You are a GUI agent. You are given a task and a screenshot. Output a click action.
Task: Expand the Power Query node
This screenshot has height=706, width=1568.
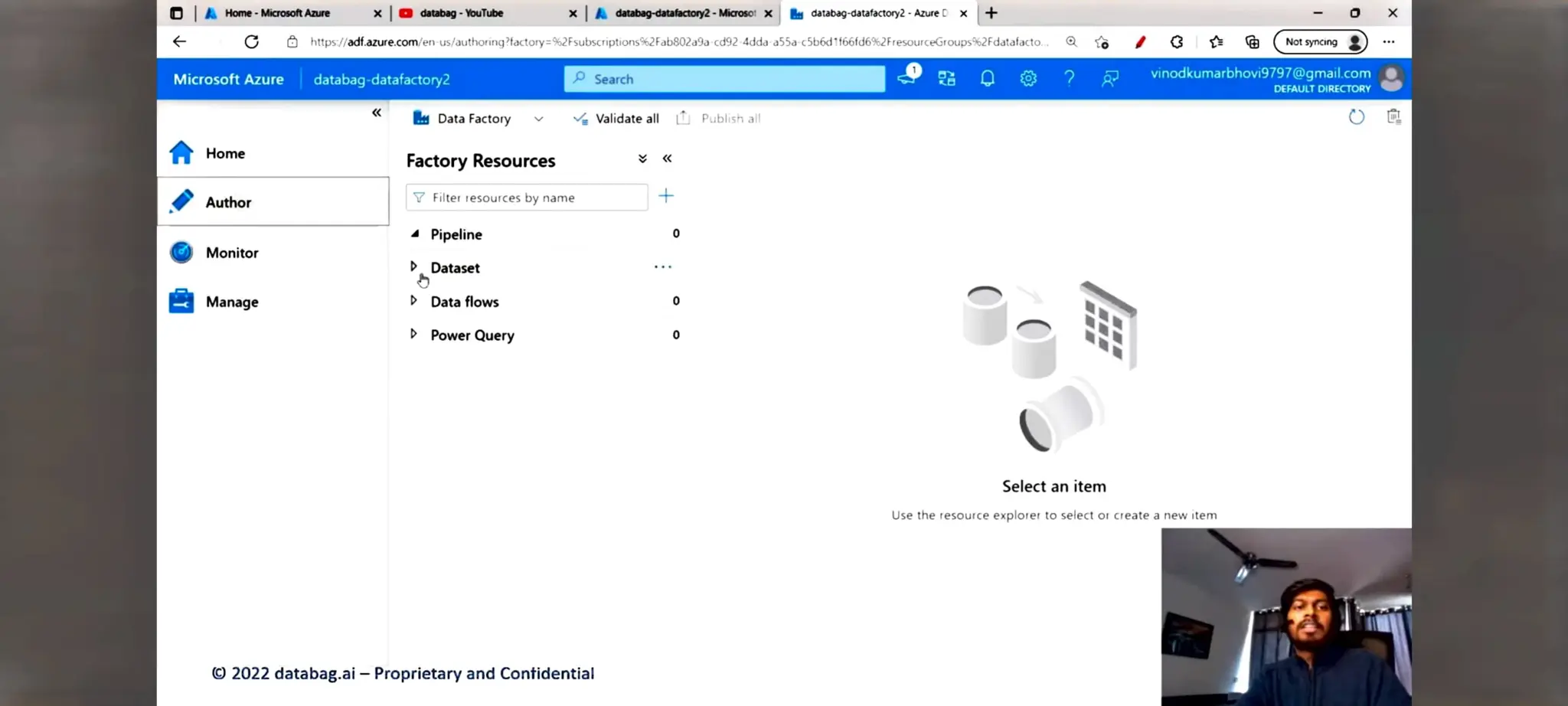(x=413, y=334)
